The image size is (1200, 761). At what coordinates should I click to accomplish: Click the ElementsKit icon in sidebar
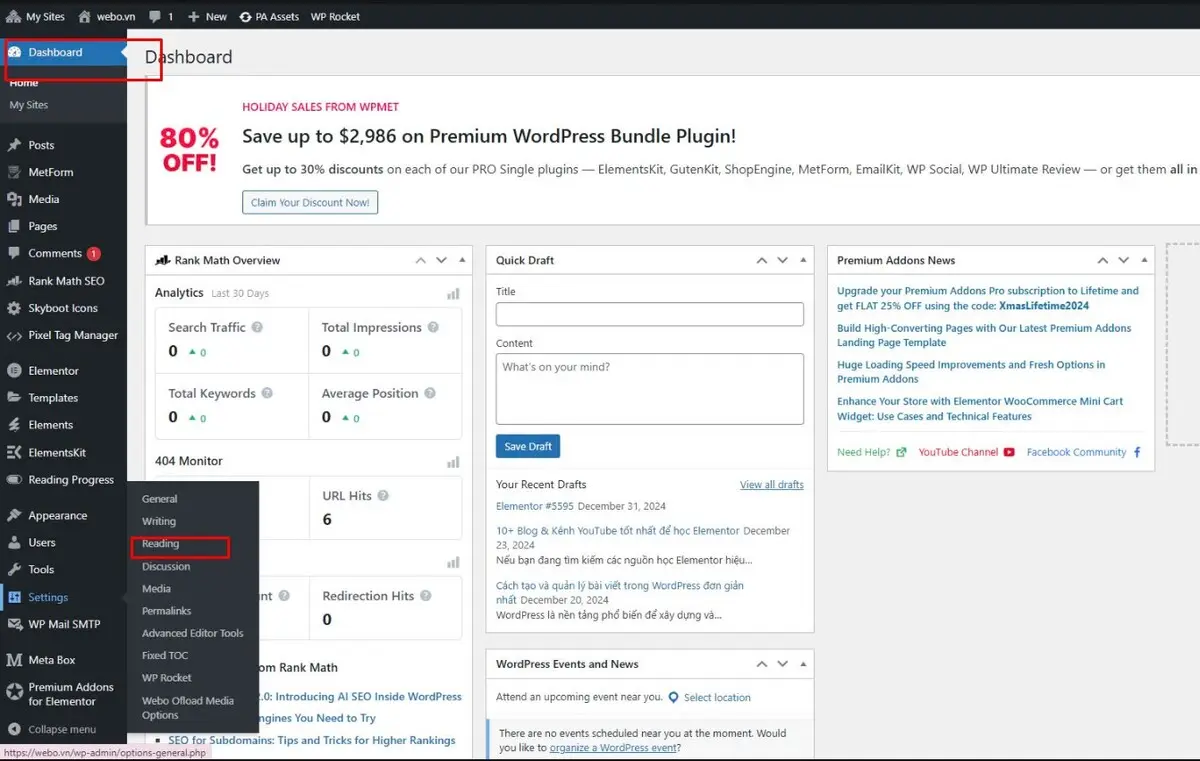pos(14,452)
